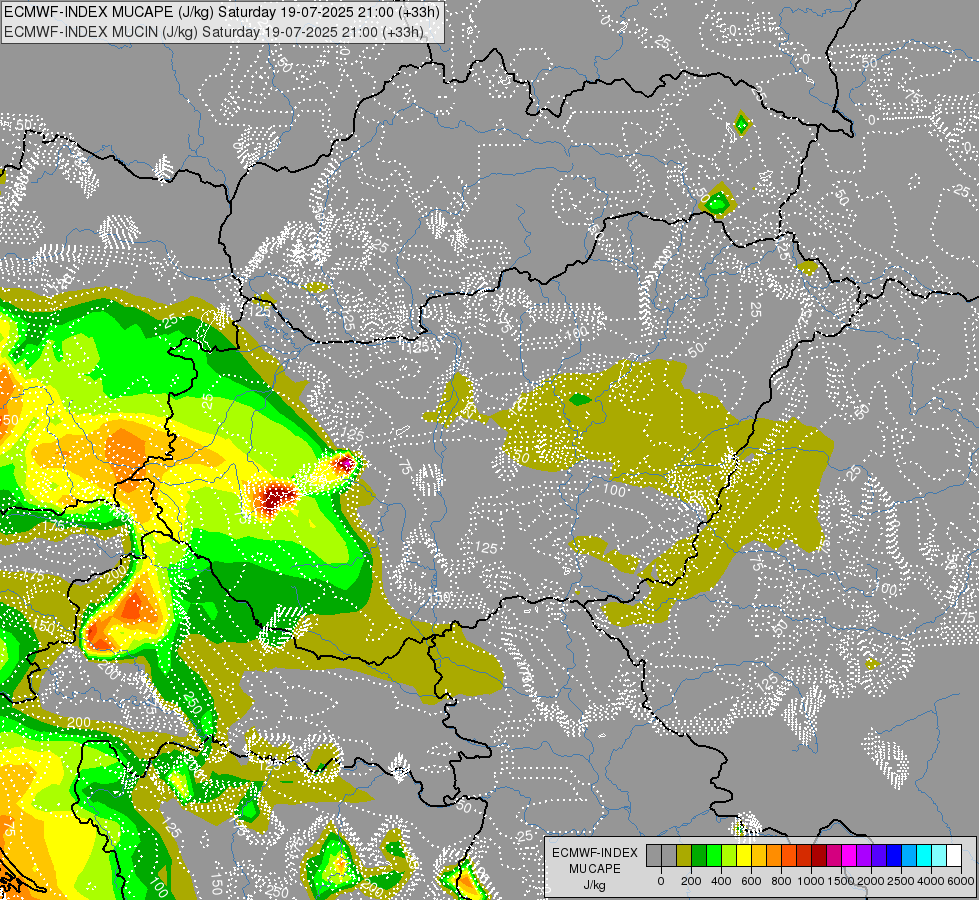This screenshot has height=900, width=979.
Task: Pick the dark maroon legend swatch
Action: (x=820, y=856)
